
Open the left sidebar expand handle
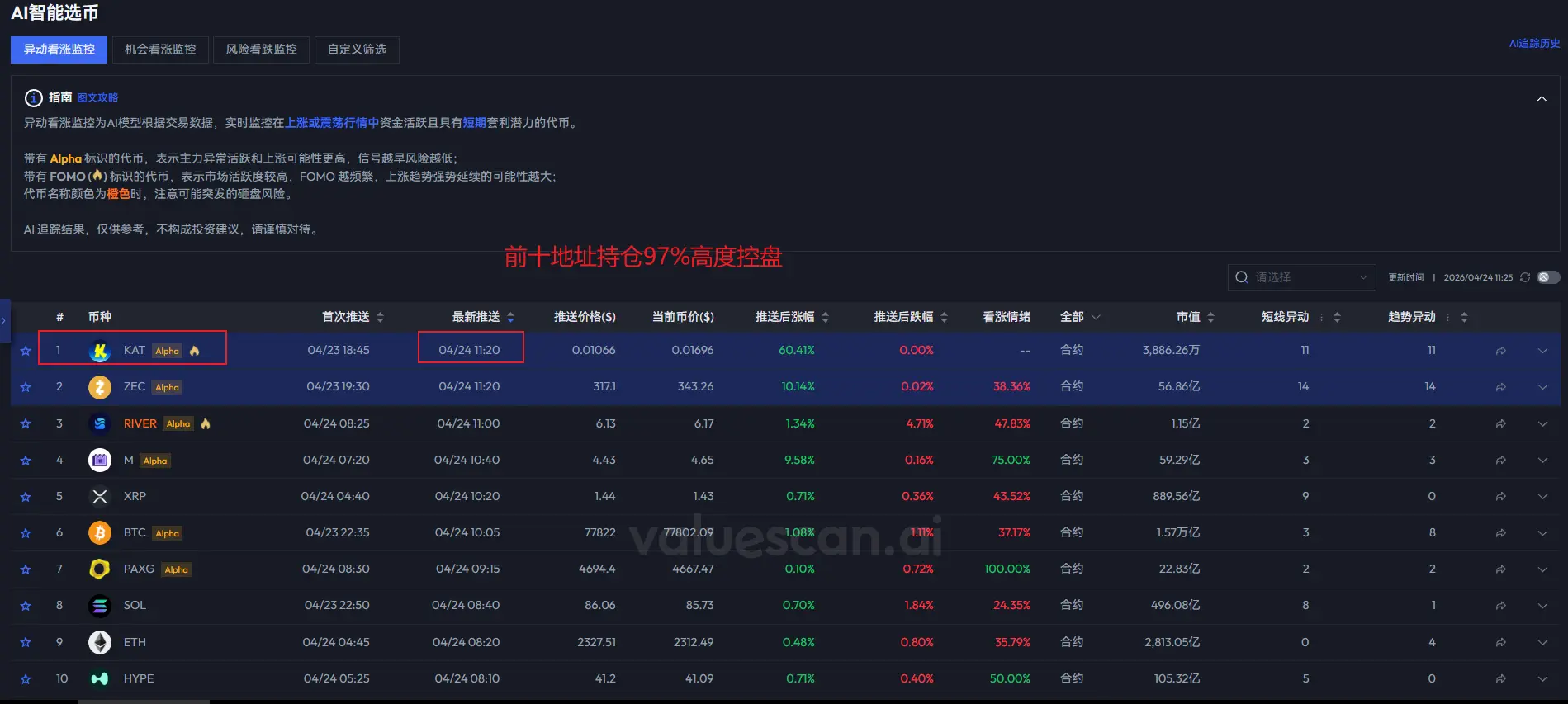coord(4,320)
